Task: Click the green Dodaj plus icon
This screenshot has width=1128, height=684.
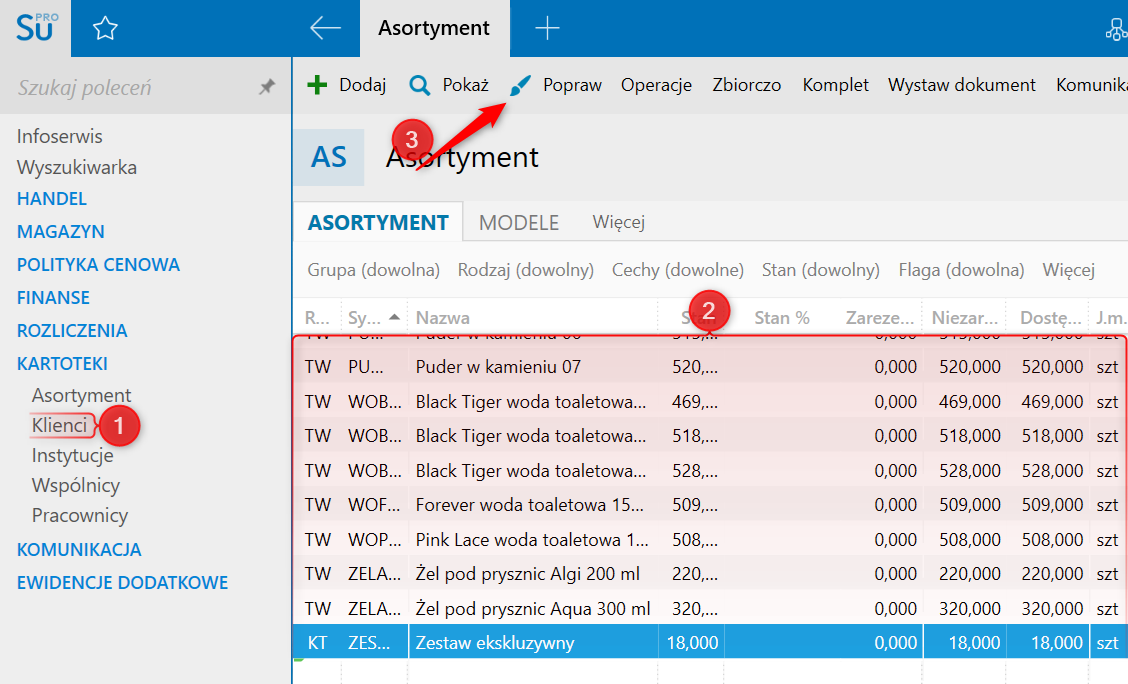Action: tap(317, 85)
